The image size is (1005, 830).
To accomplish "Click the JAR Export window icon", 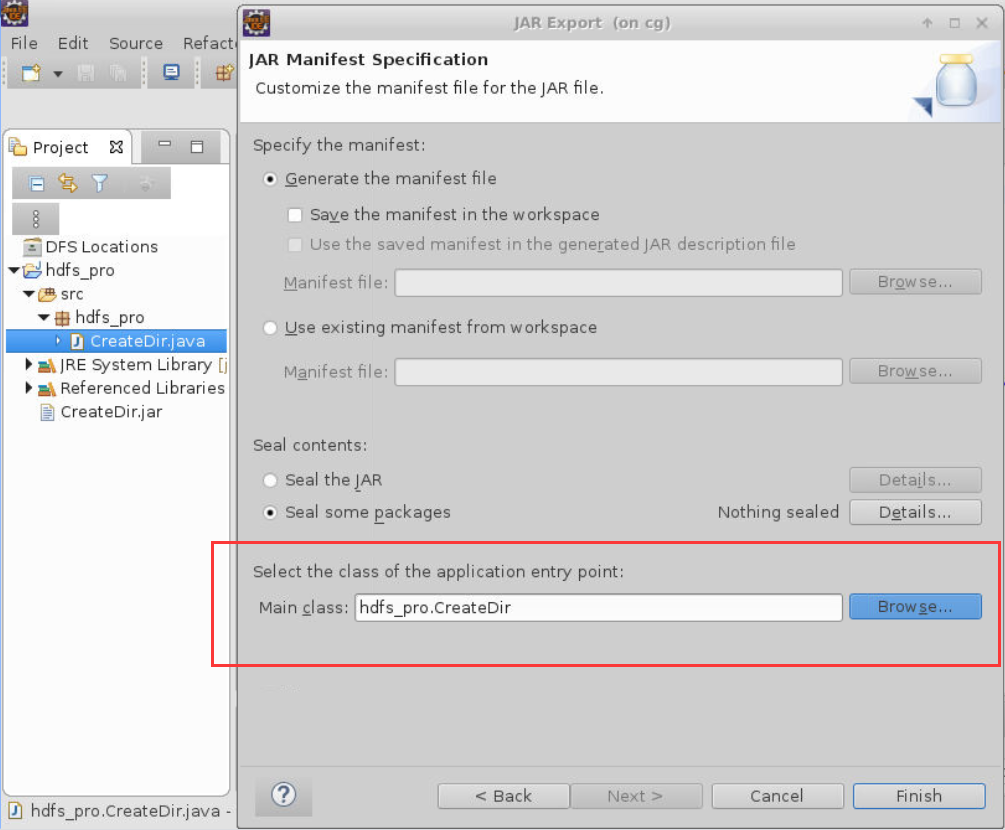I will click(x=256, y=23).
